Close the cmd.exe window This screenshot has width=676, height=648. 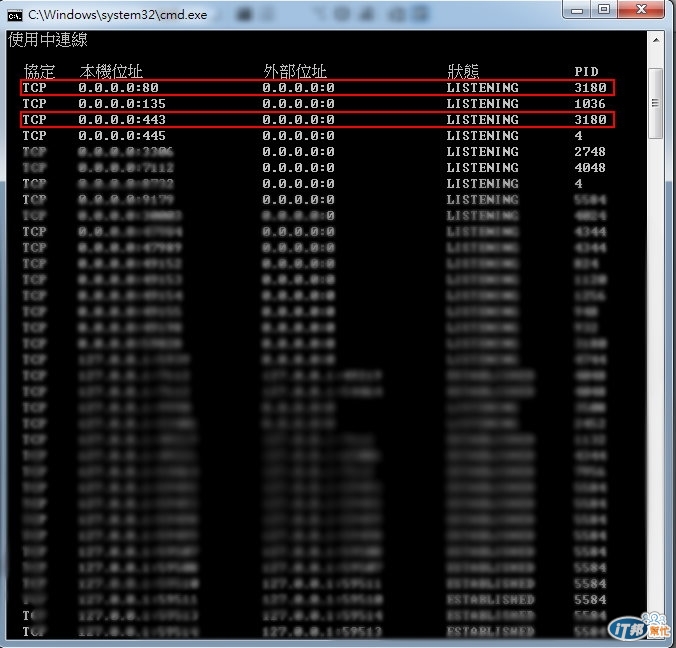(x=641, y=9)
